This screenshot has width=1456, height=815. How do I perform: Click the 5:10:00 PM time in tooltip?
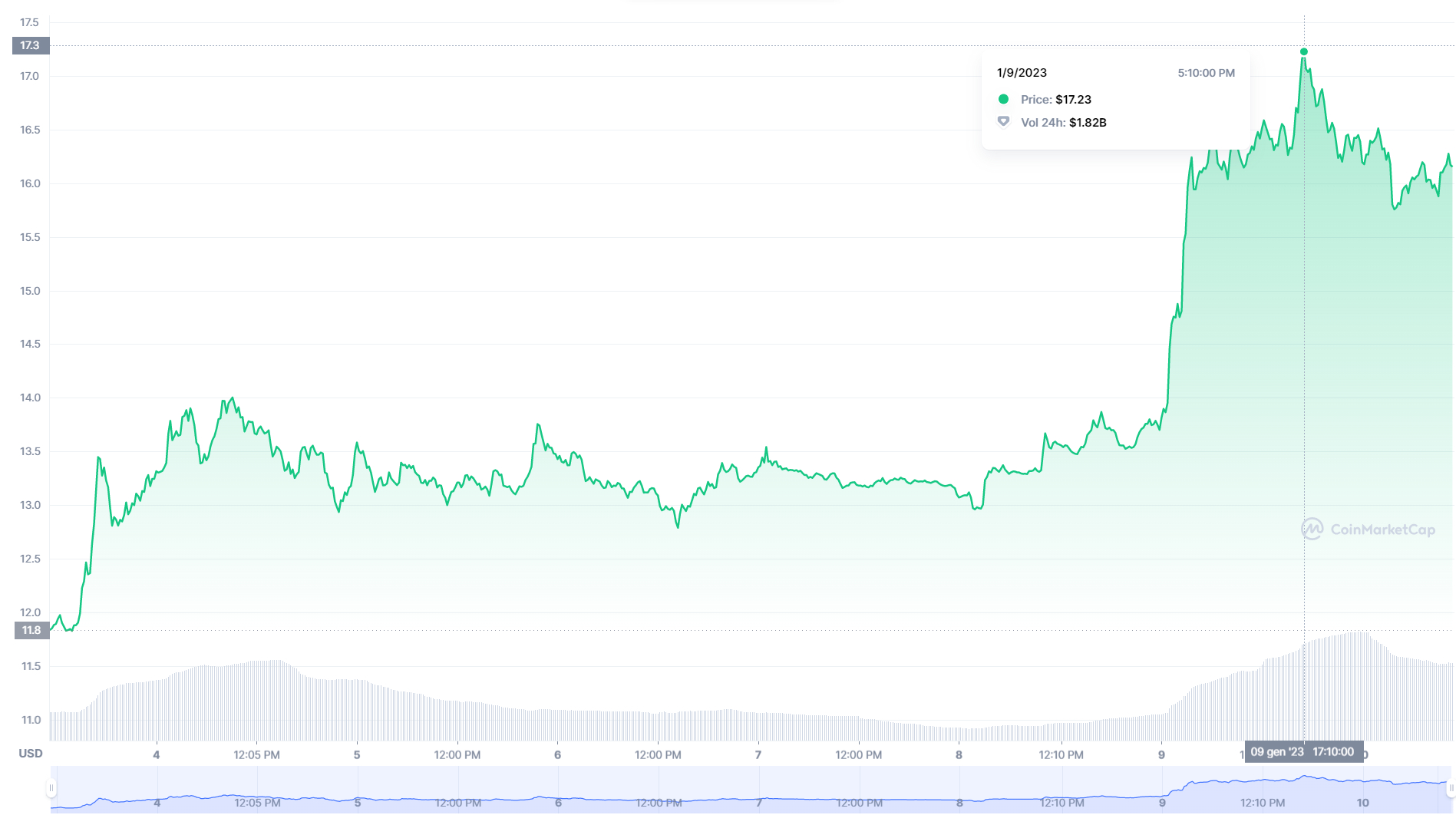coord(1207,73)
